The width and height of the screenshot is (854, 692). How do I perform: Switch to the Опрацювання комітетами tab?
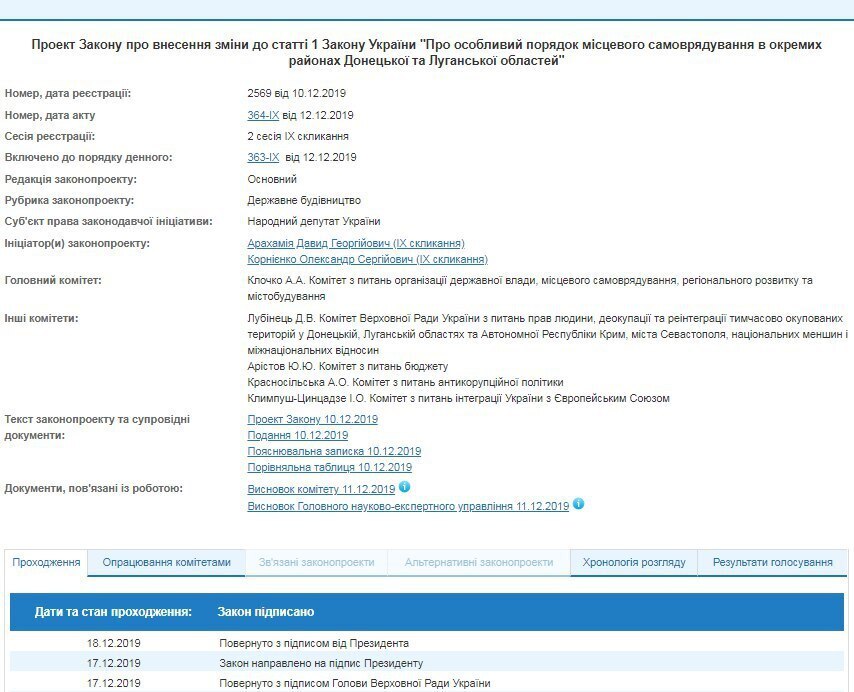(x=166, y=562)
